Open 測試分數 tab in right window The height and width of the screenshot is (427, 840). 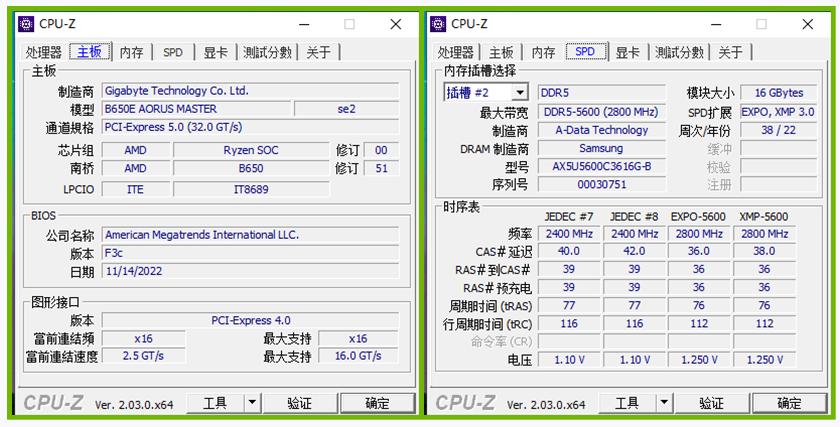point(679,53)
